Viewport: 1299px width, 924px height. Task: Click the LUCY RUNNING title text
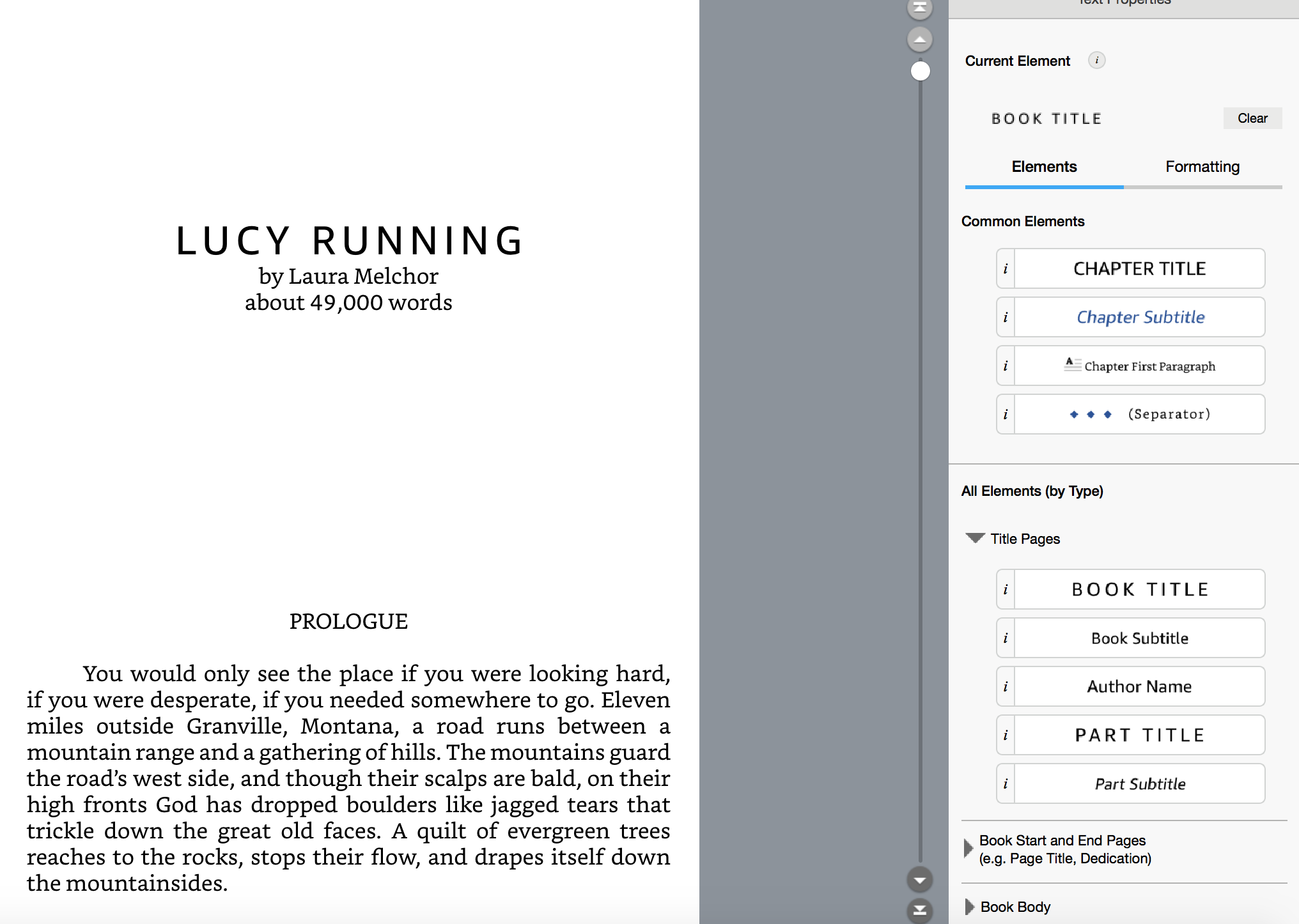pyautogui.click(x=349, y=241)
